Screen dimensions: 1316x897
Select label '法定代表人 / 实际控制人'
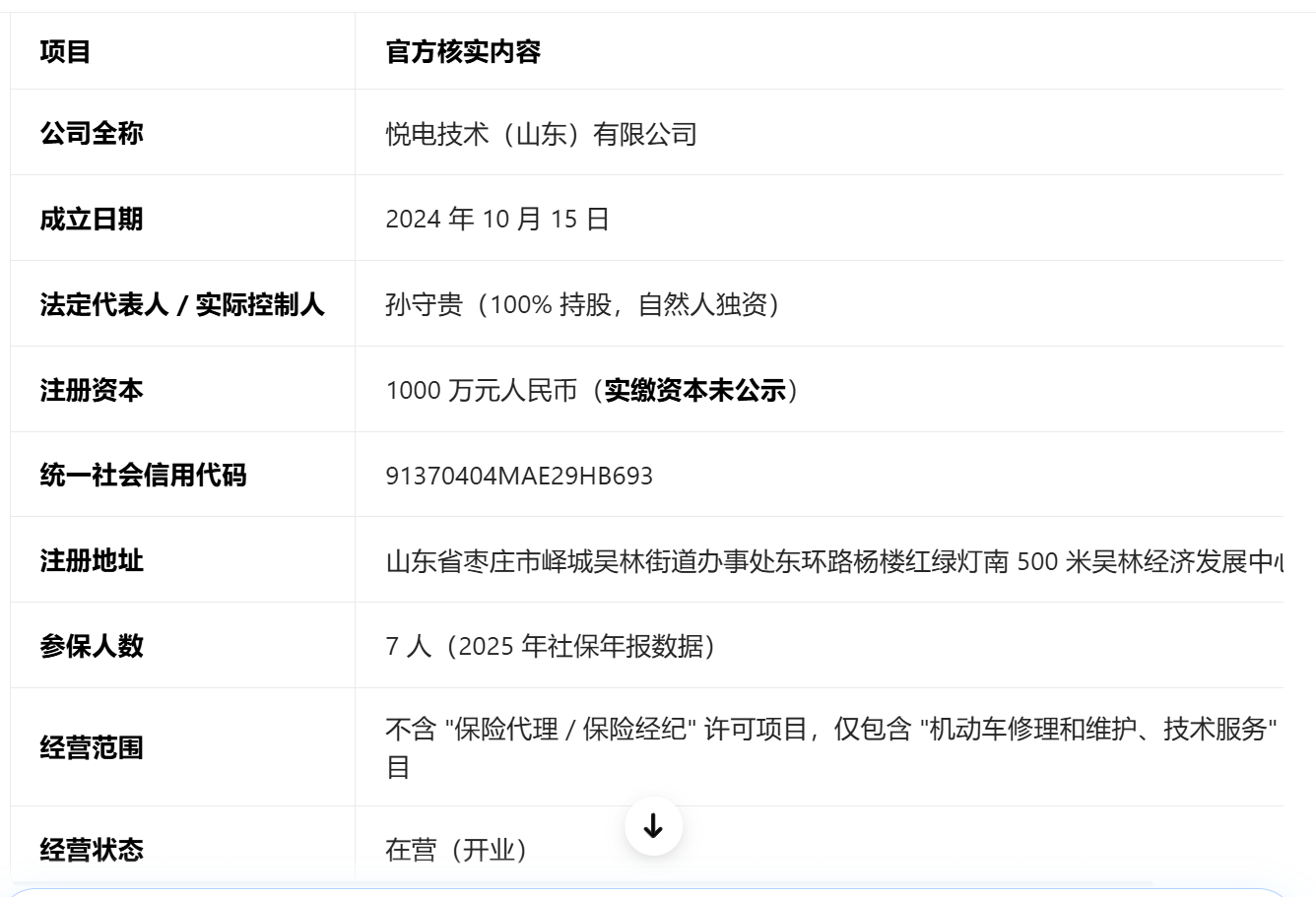182,304
